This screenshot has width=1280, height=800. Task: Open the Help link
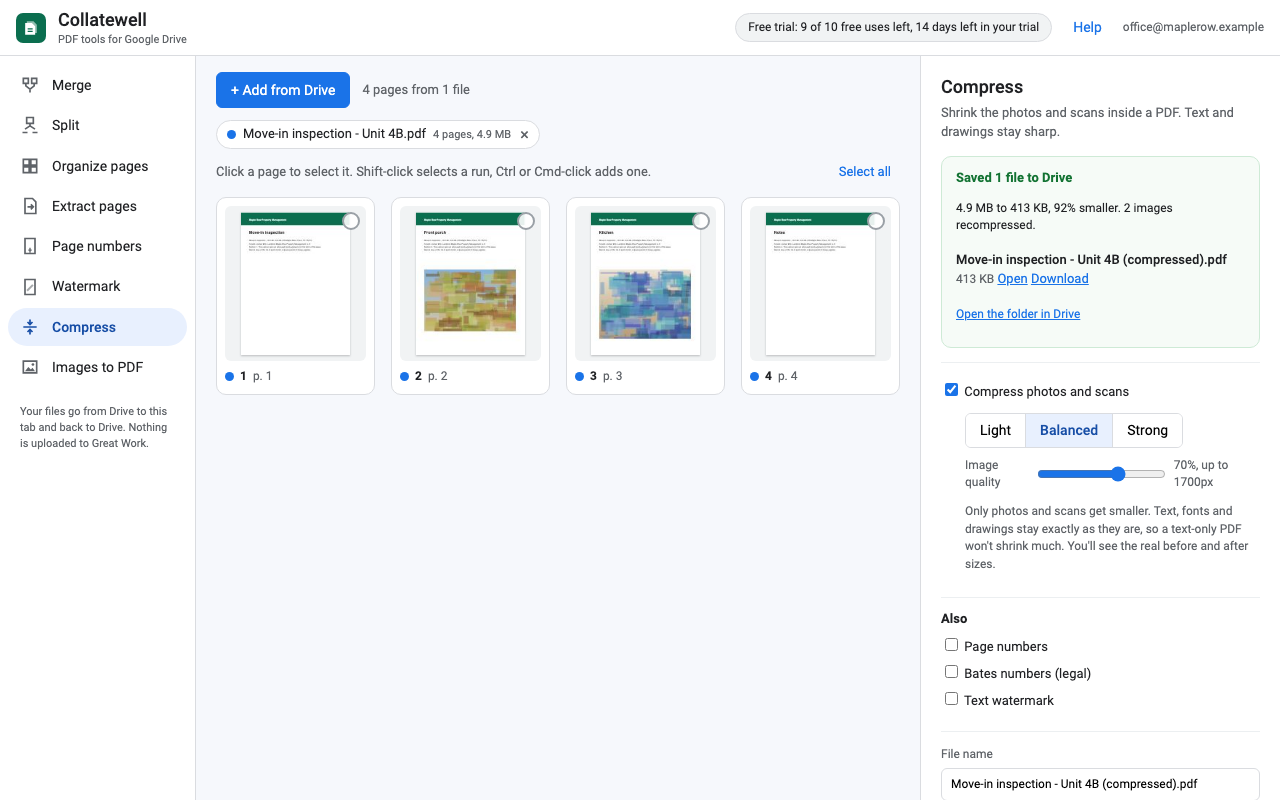1087,28
